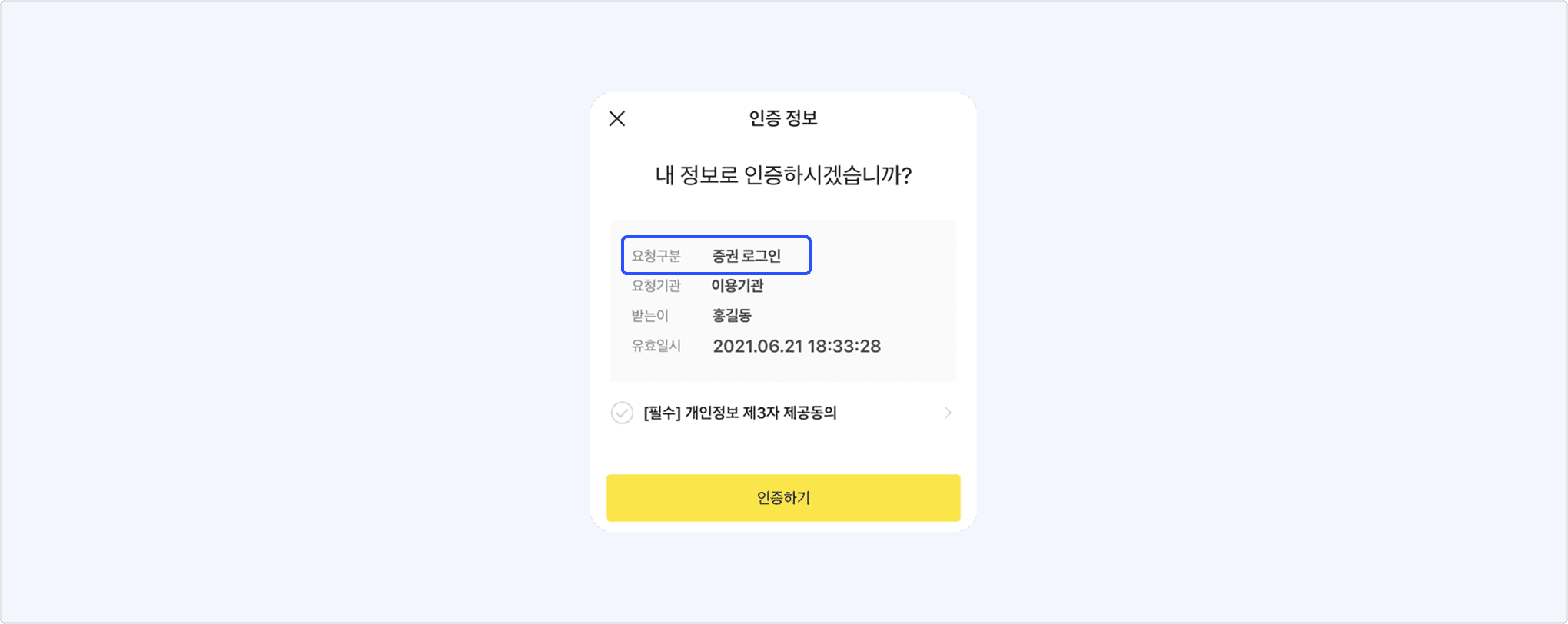Select the 요청구분 field label

coord(656,256)
